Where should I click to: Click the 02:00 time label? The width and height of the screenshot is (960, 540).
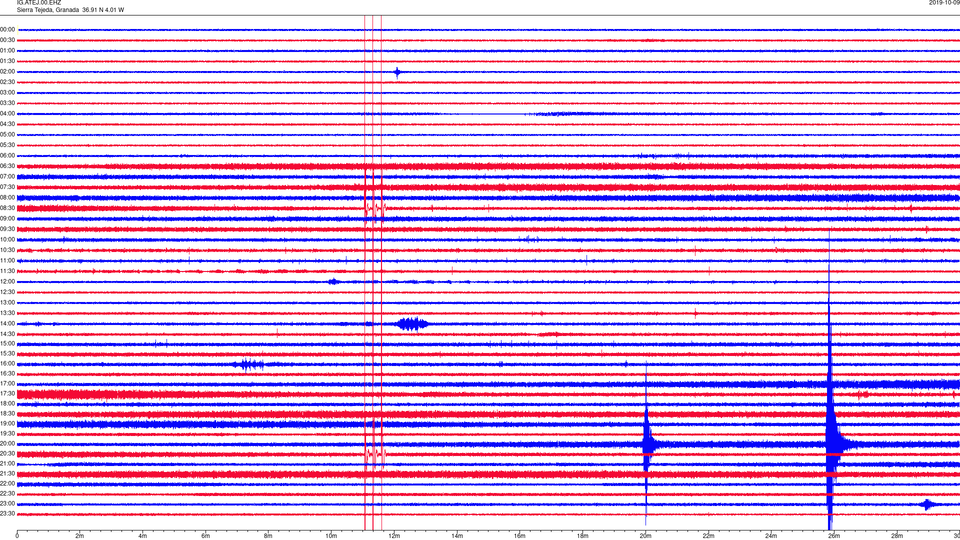[8, 72]
